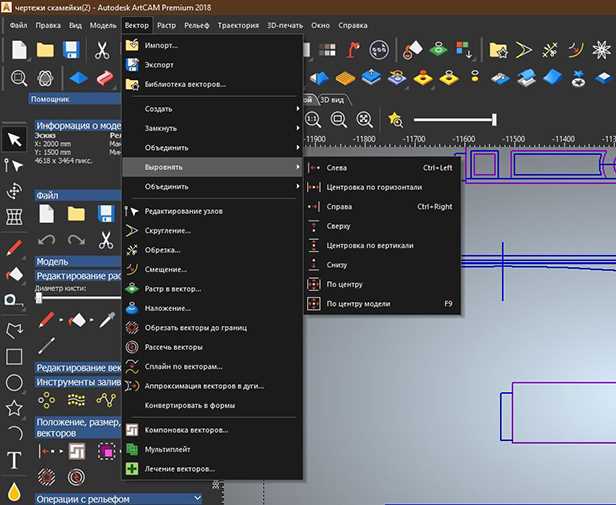
Task: Select Мультиплейт menu entry
Action: pyautogui.click(x=212, y=449)
